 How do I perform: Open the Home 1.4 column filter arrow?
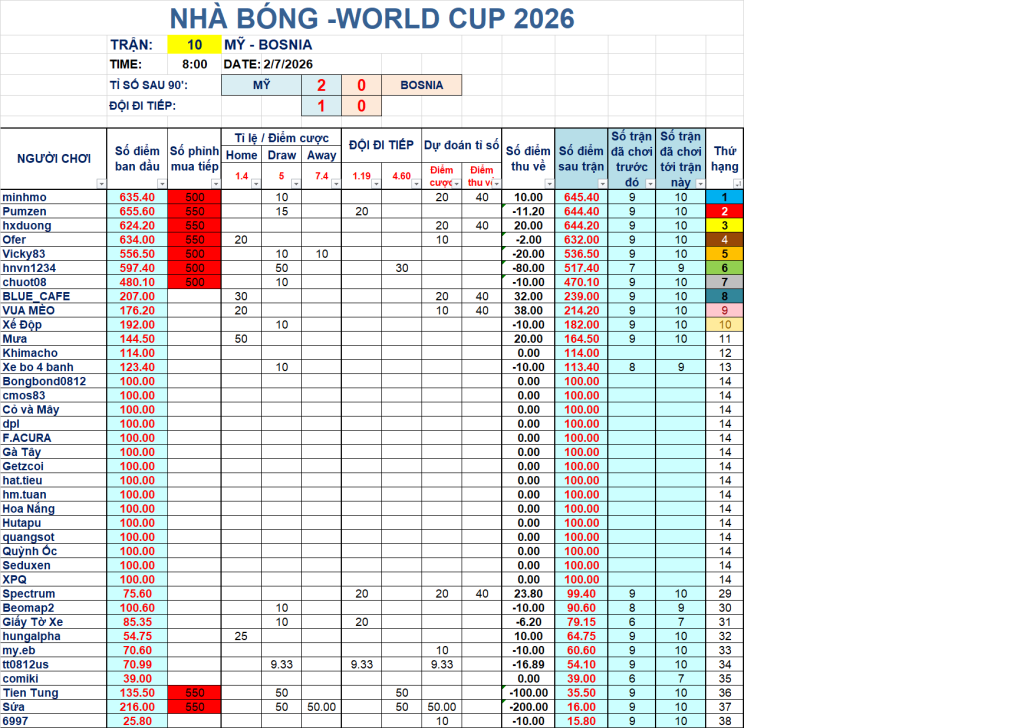(x=255, y=184)
